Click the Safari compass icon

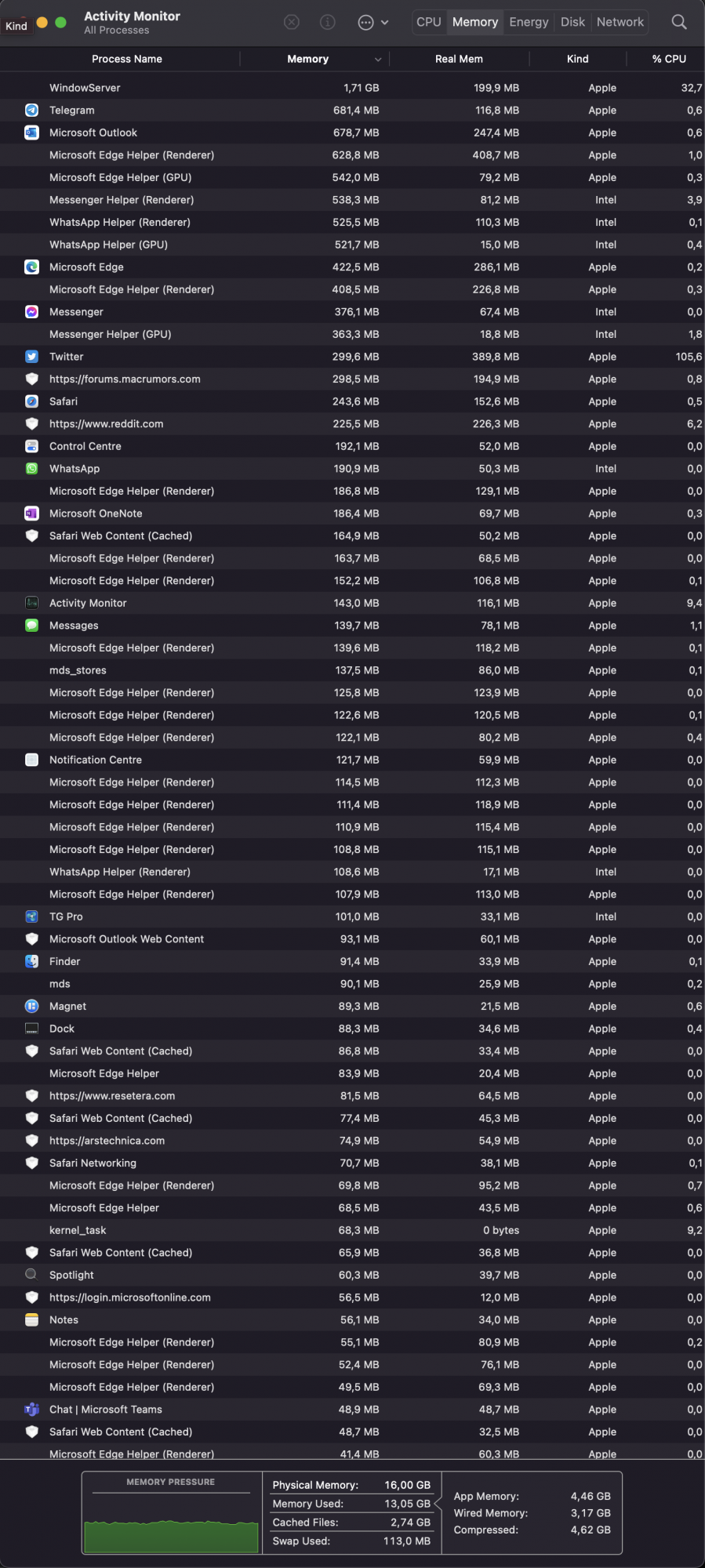[x=31, y=401]
